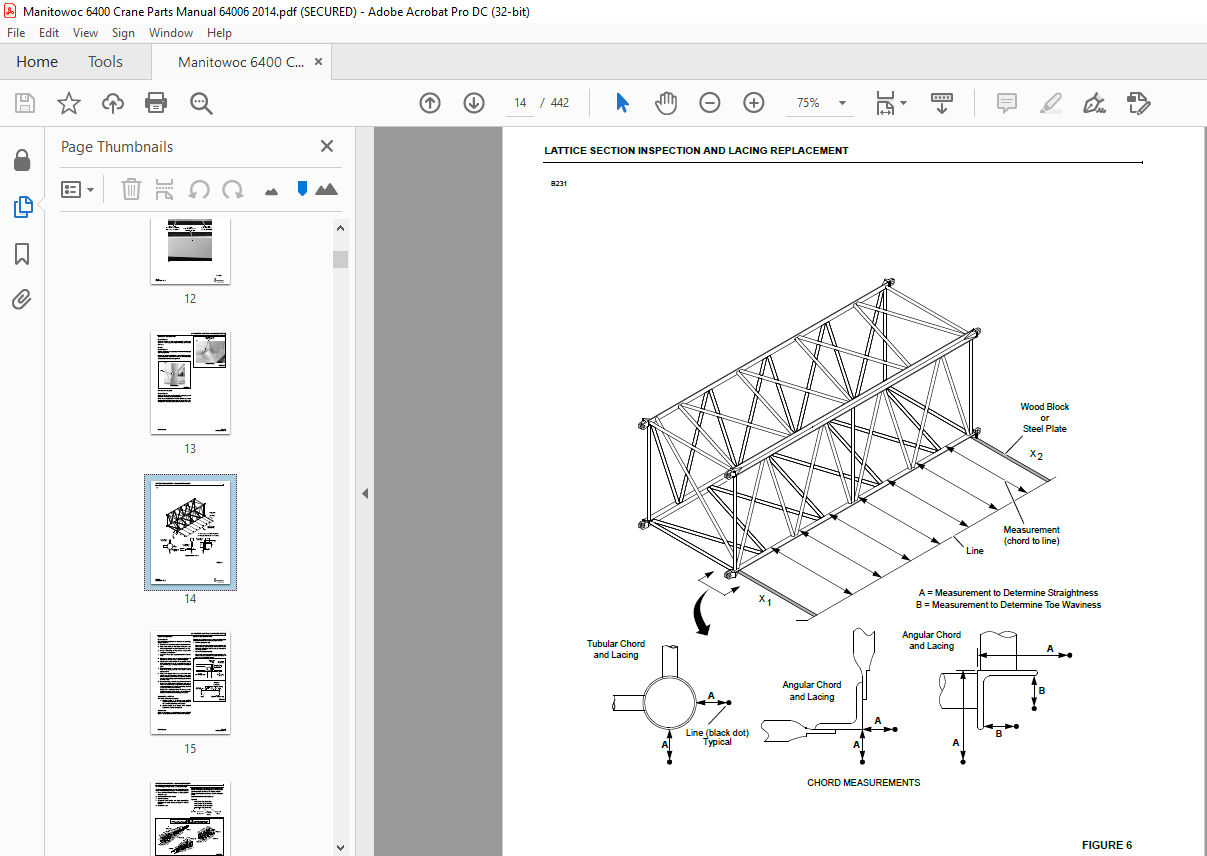The image size is (1207, 856).
Task: Edit the current page number field
Action: [519, 102]
